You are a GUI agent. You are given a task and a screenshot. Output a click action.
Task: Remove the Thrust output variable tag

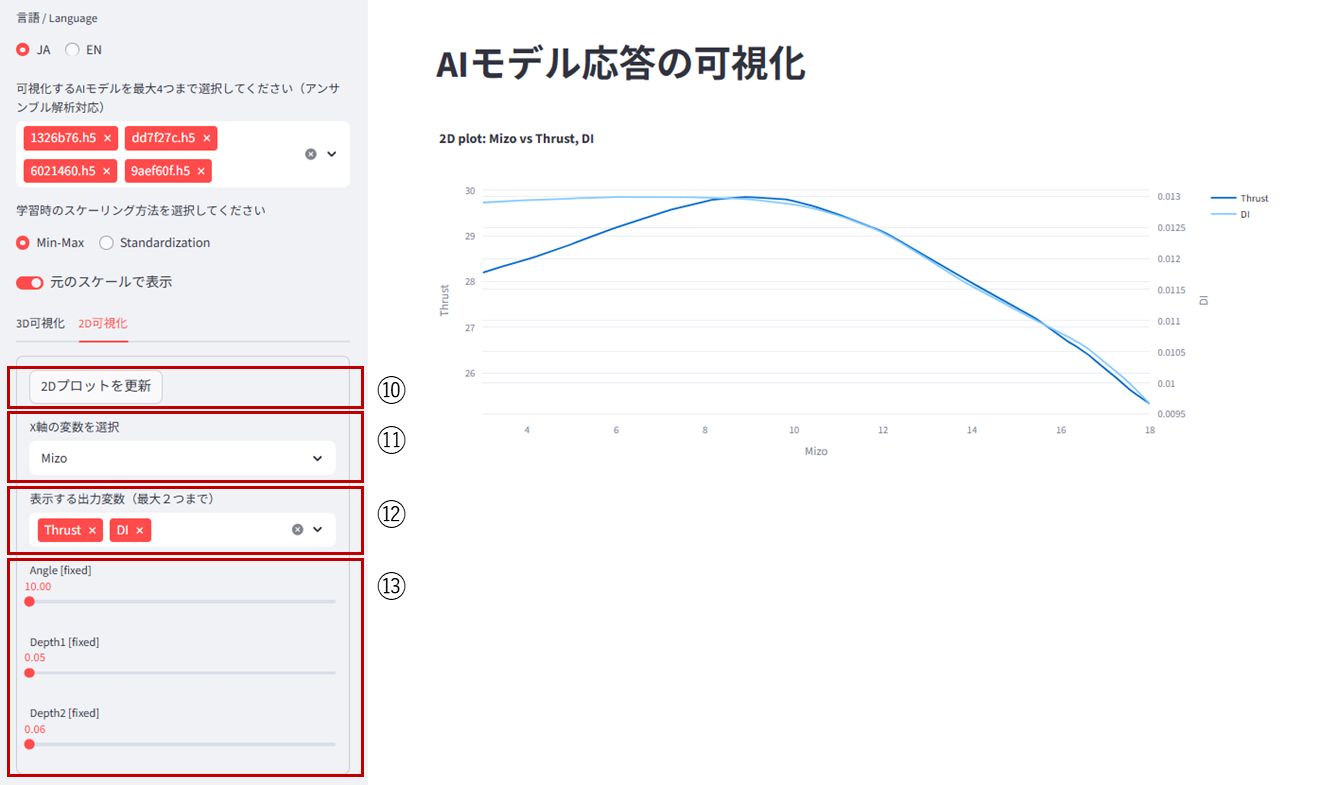(x=92, y=530)
